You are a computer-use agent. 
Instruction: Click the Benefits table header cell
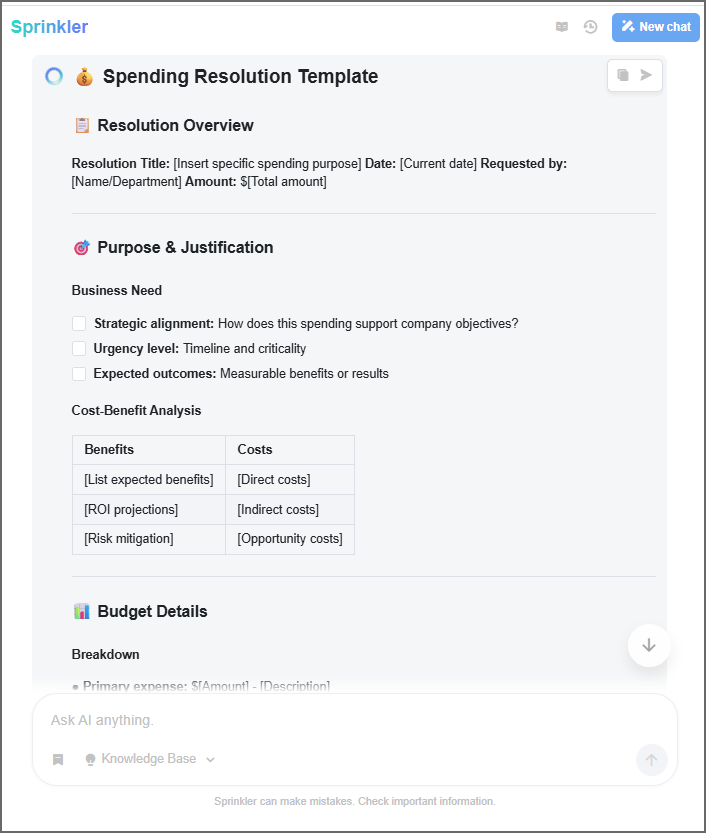(148, 450)
